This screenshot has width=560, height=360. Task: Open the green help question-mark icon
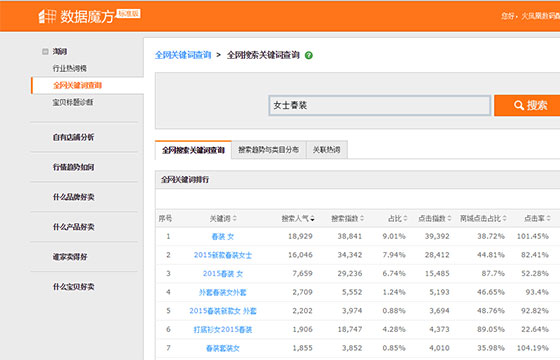pyautogui.click(x=309, y=55)
